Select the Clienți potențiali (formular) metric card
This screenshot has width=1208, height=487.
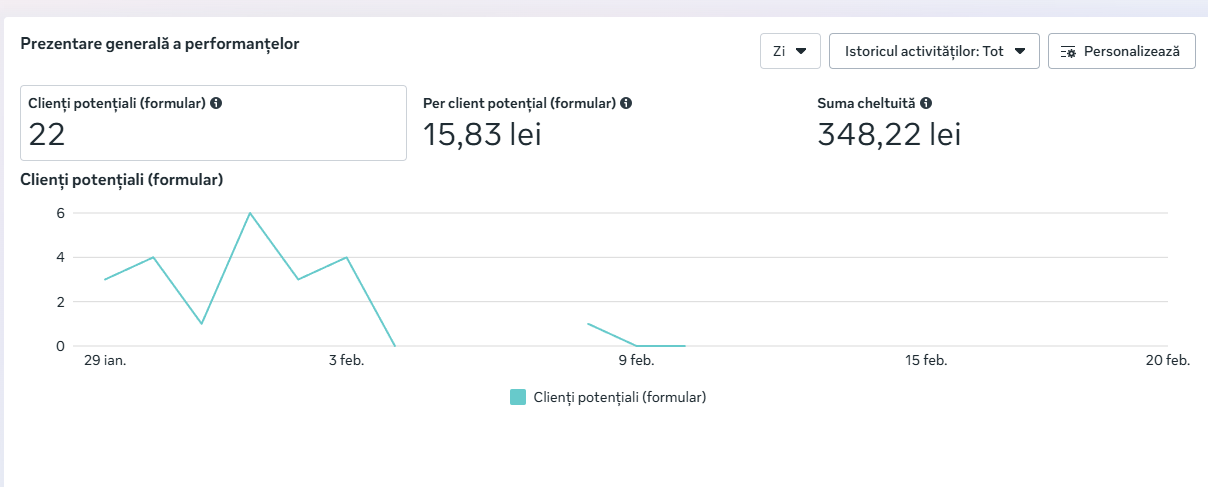coord(213,123)
